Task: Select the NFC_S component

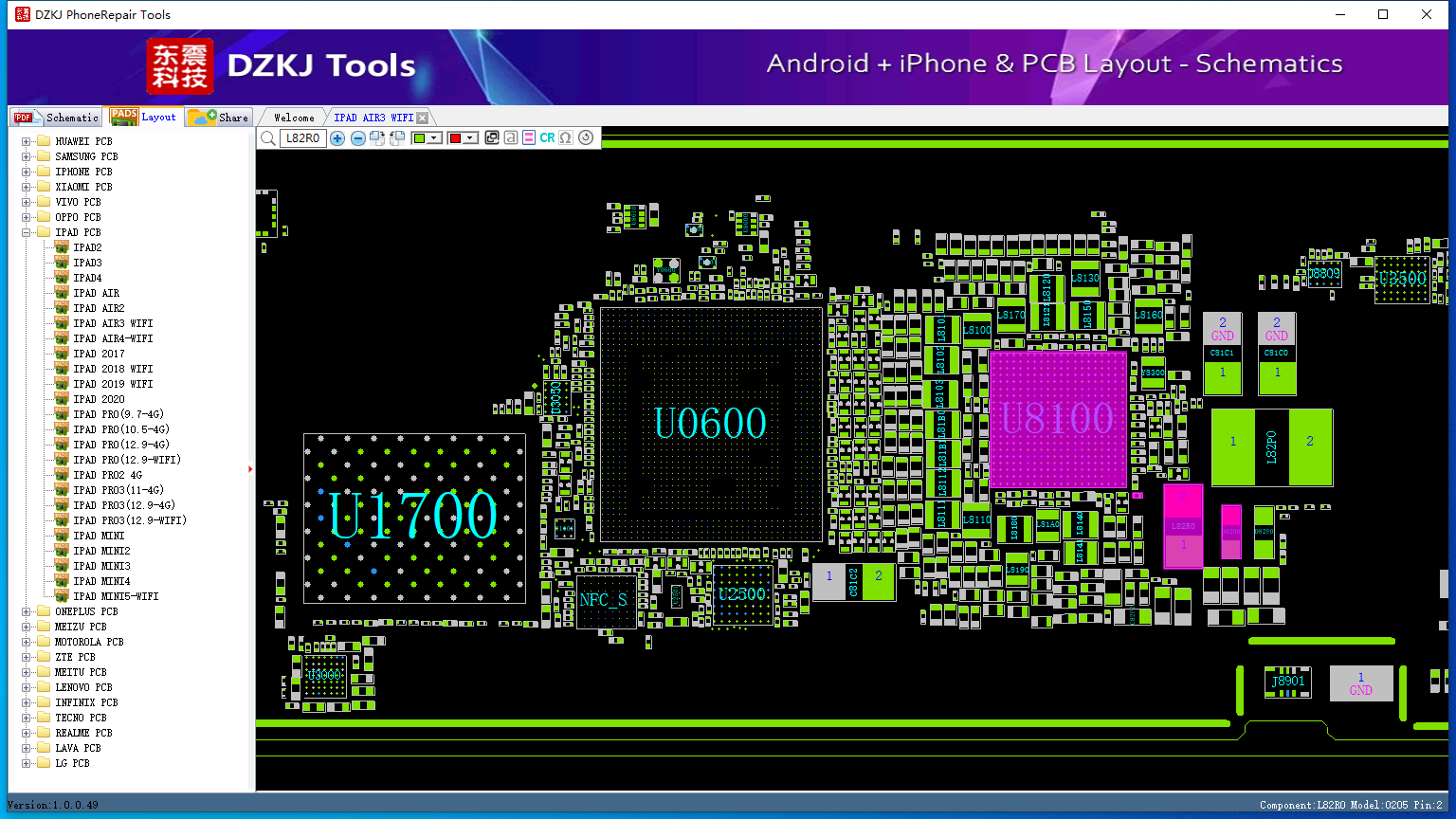Action: (x=605, y=600)
